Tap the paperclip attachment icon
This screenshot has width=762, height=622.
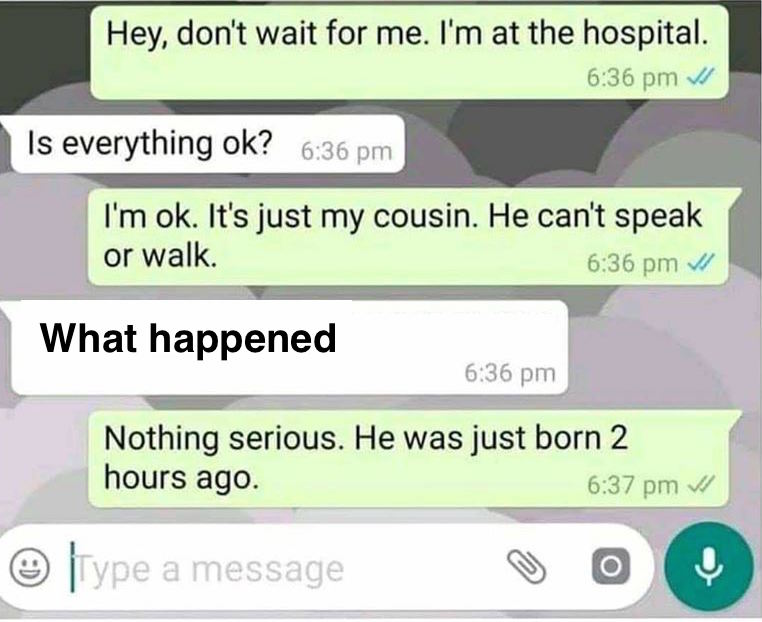coord(525,567)
